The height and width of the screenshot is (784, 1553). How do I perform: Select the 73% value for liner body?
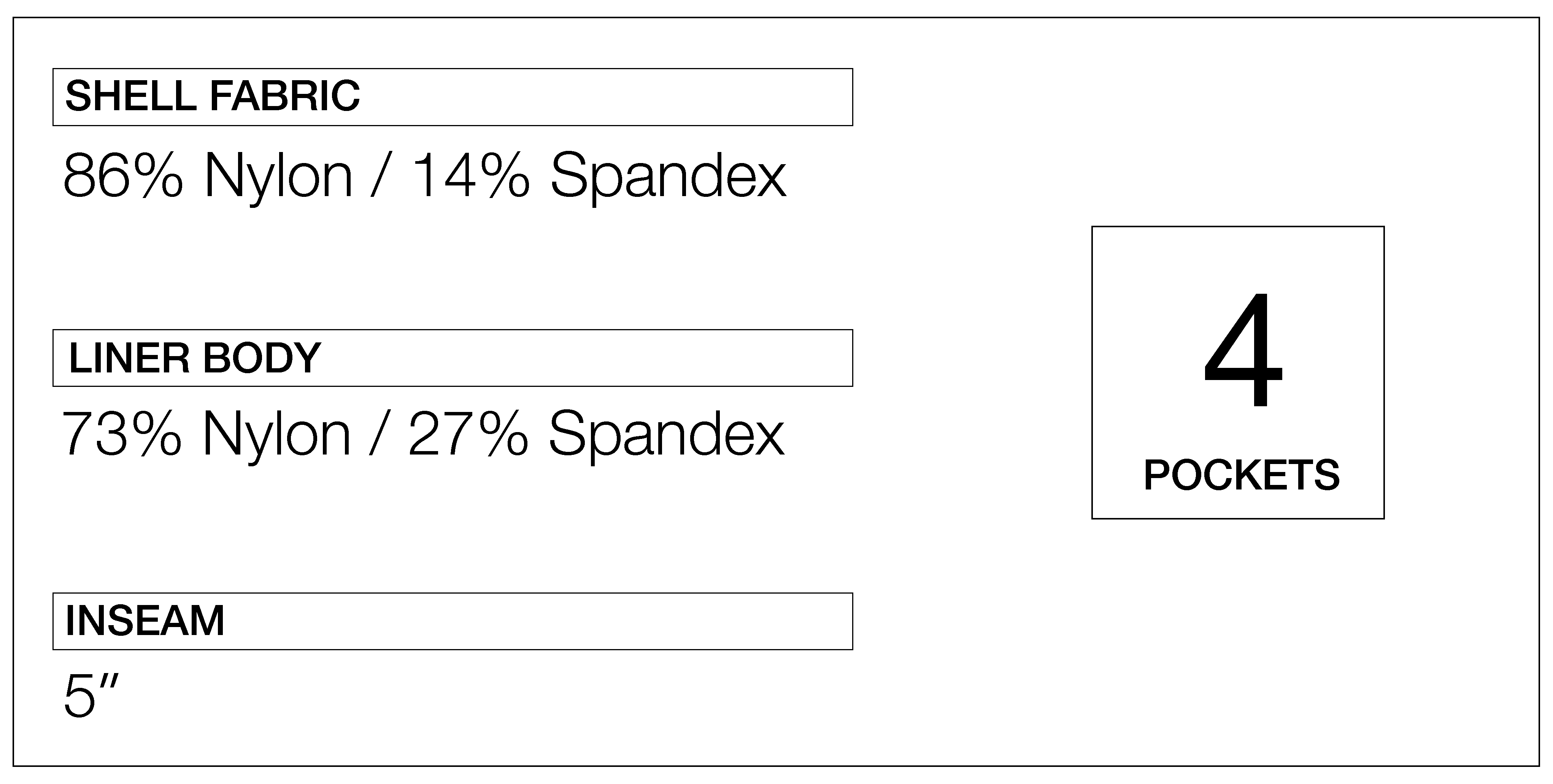tap(121, 434)
